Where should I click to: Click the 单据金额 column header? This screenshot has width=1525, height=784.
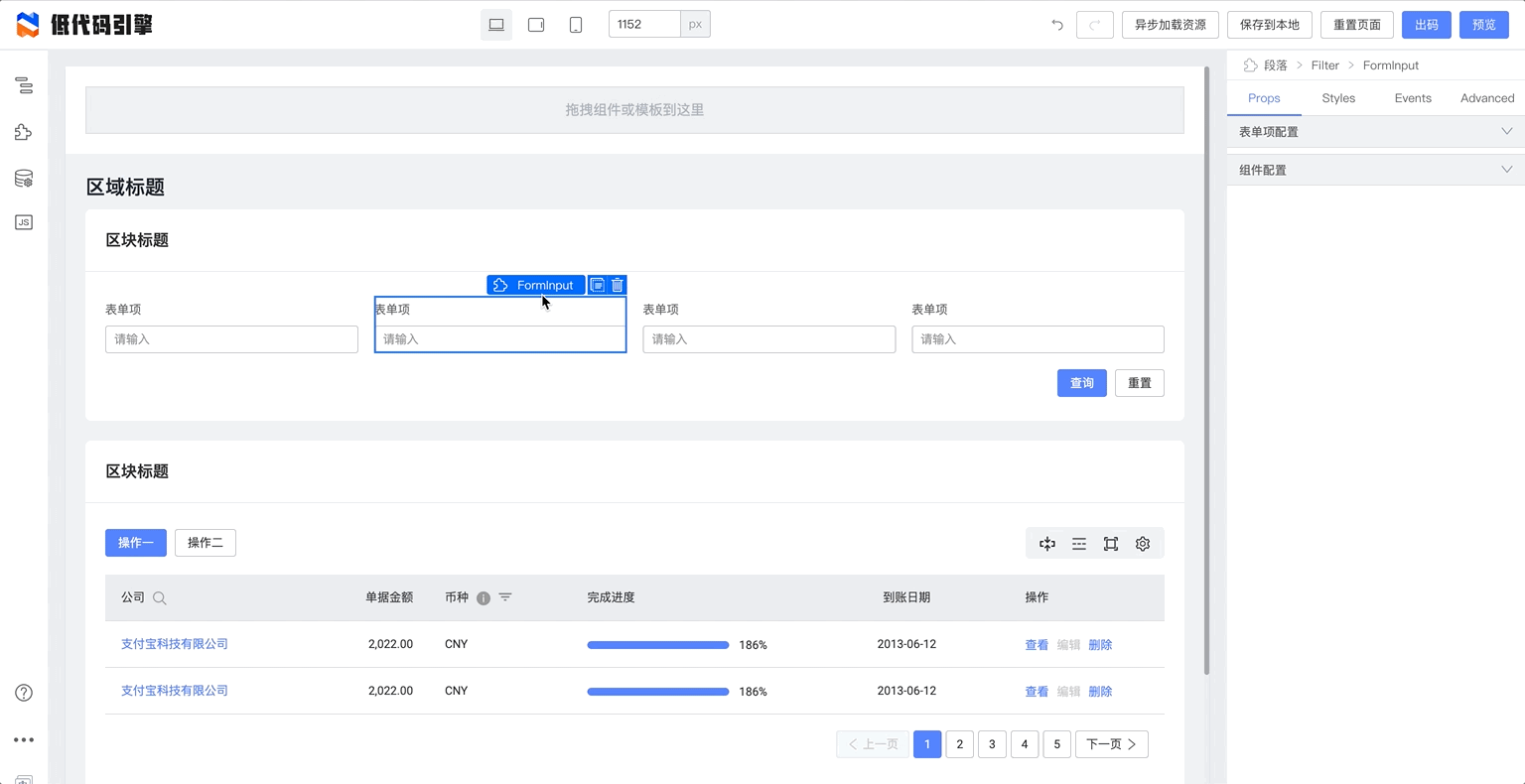[389, 597]
